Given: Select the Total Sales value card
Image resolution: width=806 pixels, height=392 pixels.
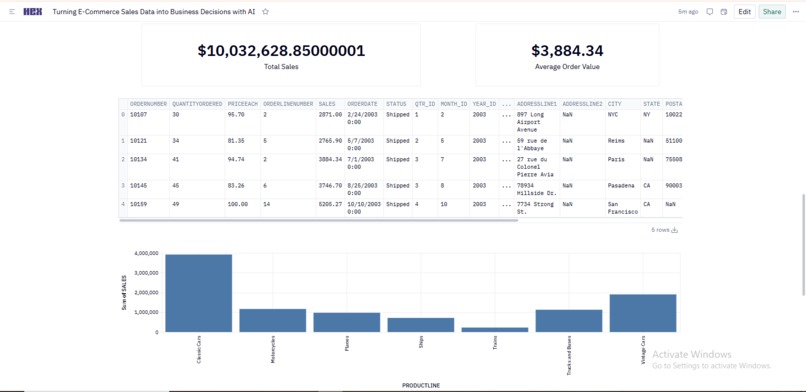Looking at the screenshot, I should pos(281,55).
